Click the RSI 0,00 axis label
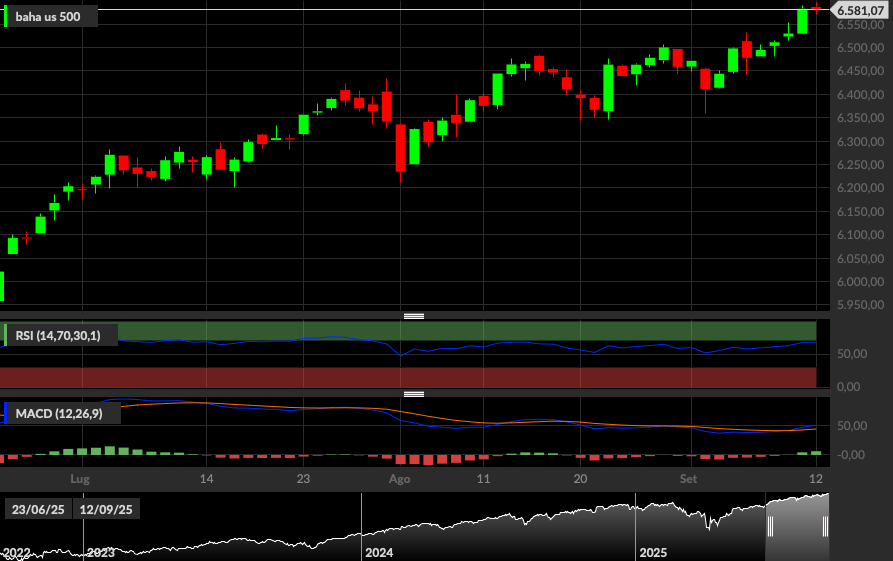 [x=849, y=387]
